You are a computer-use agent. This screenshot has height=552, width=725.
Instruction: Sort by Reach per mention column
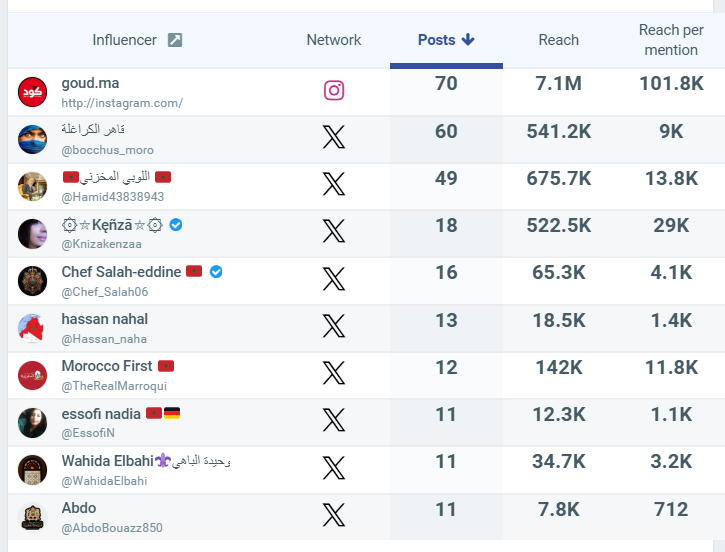pos(669,40)
